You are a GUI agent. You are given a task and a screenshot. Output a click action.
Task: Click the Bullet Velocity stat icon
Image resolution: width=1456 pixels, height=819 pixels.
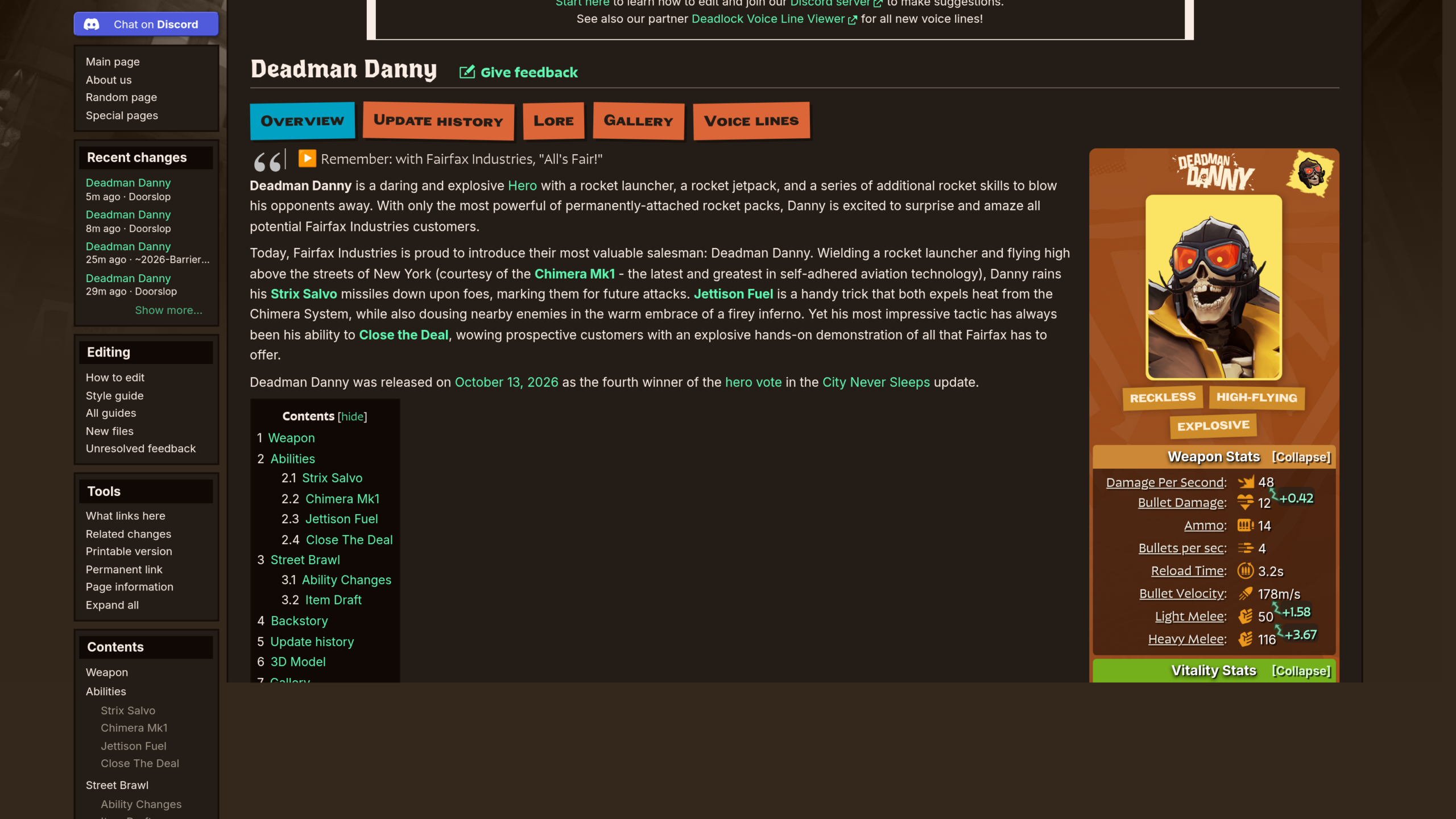1246,594
